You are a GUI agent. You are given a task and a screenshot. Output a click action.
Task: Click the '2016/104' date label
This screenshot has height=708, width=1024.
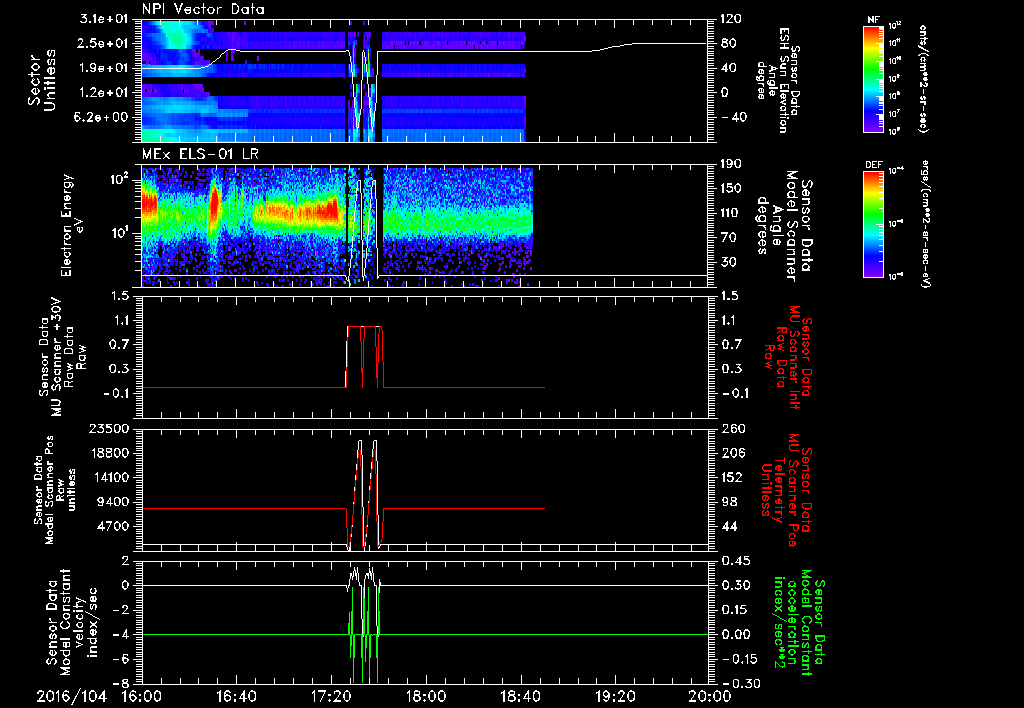coord(71,697)
